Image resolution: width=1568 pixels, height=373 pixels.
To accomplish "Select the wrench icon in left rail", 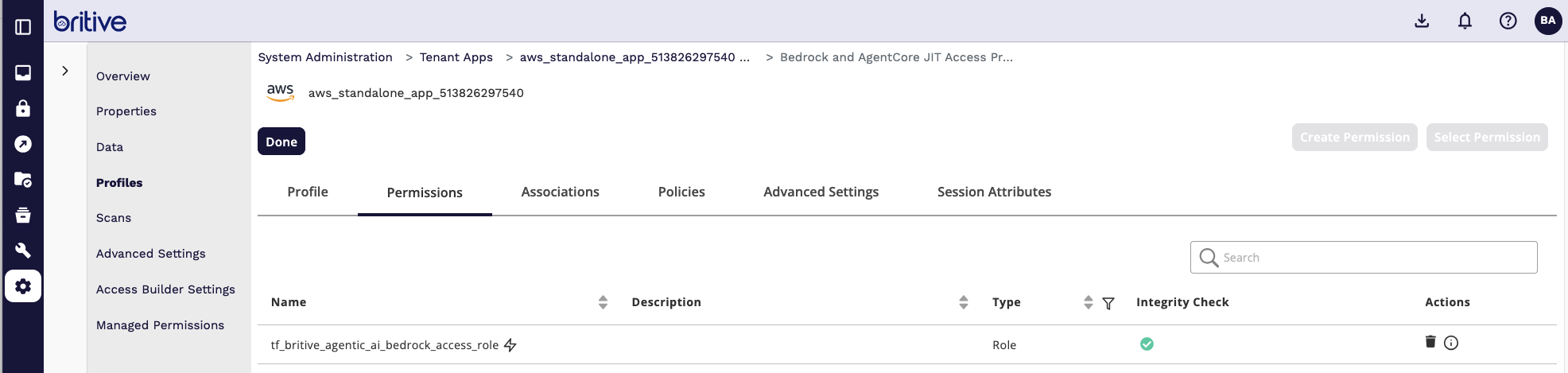I will click(x=23, y=251).
